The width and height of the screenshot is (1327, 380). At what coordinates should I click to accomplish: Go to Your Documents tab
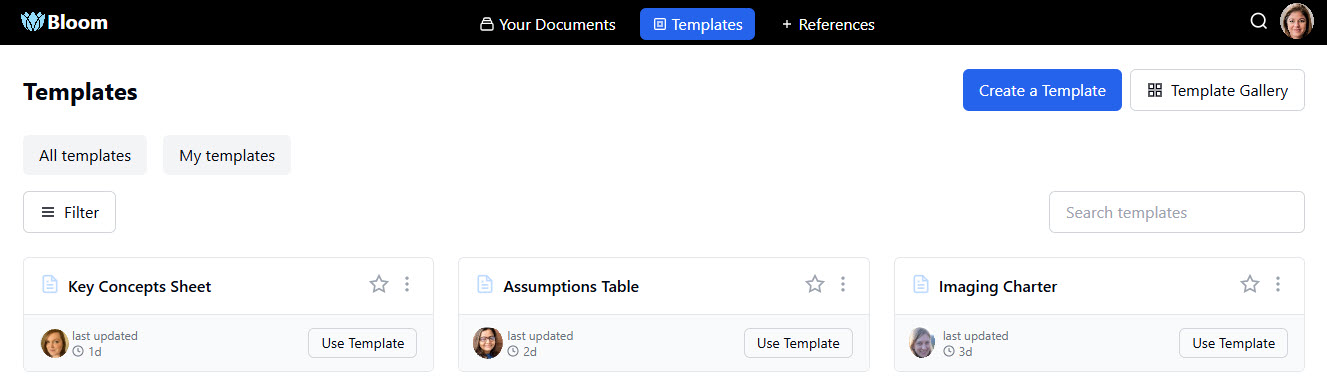tap(548, 24)
